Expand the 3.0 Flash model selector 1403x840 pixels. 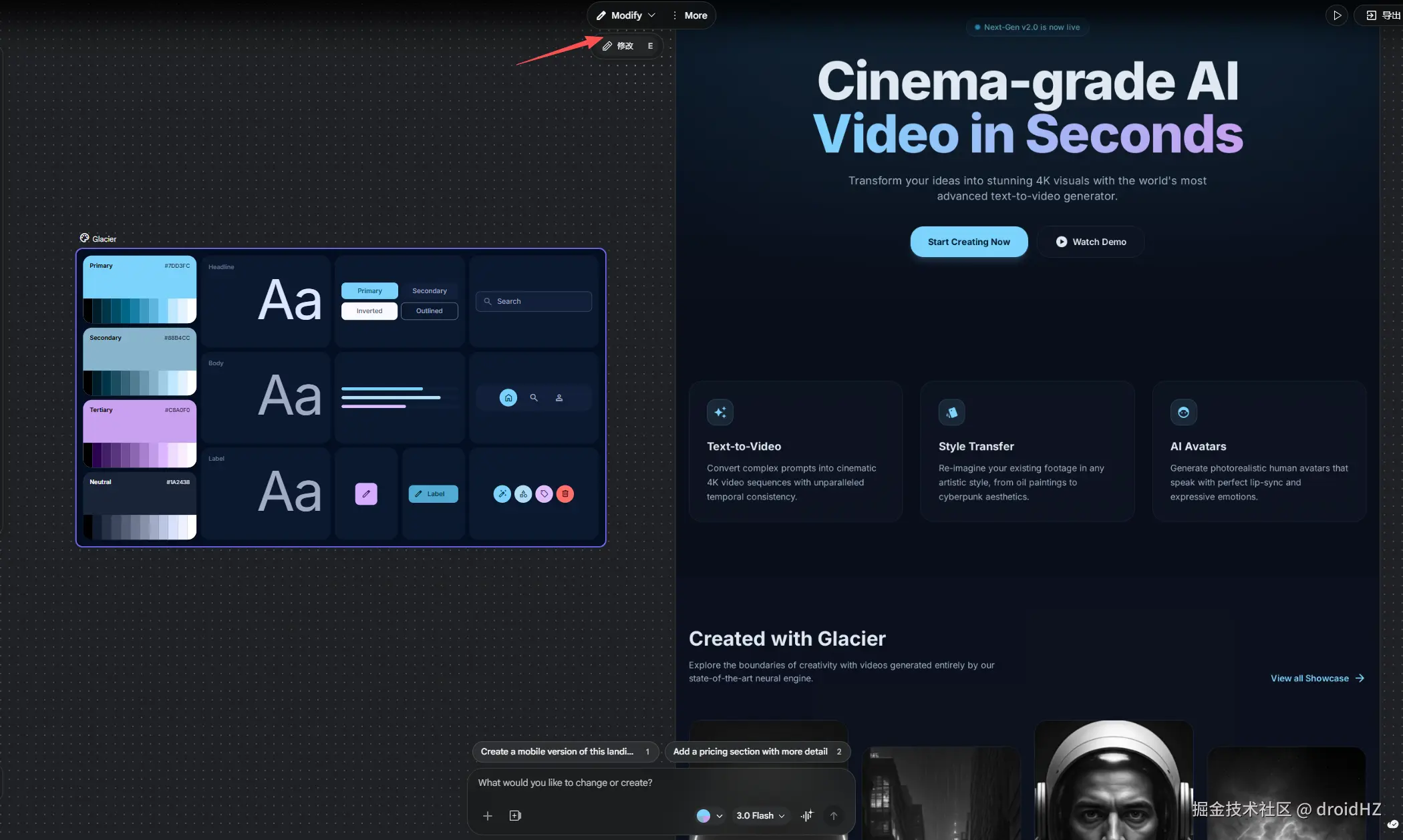[760, 815]
